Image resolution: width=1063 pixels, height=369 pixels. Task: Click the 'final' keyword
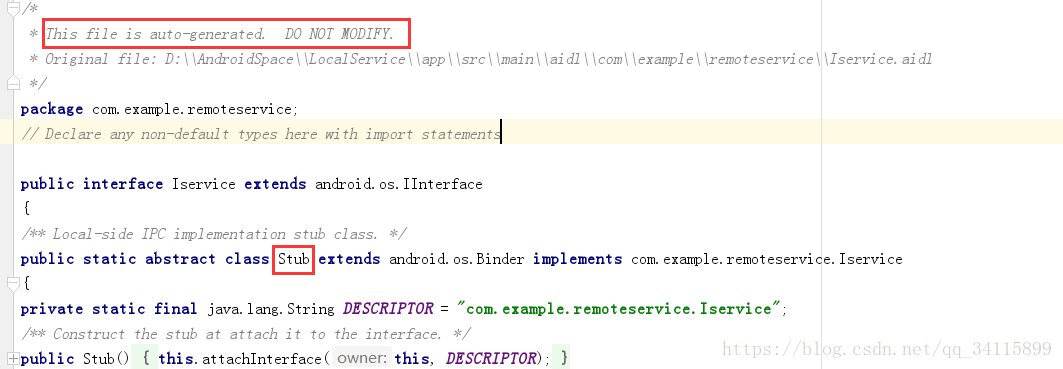(176, 309)
